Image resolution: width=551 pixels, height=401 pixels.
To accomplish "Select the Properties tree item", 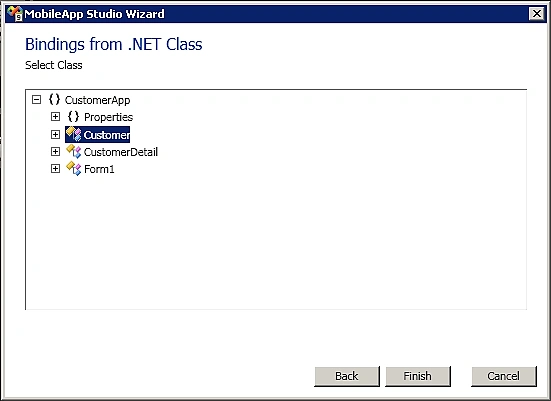I will click(x=109, y=117).
